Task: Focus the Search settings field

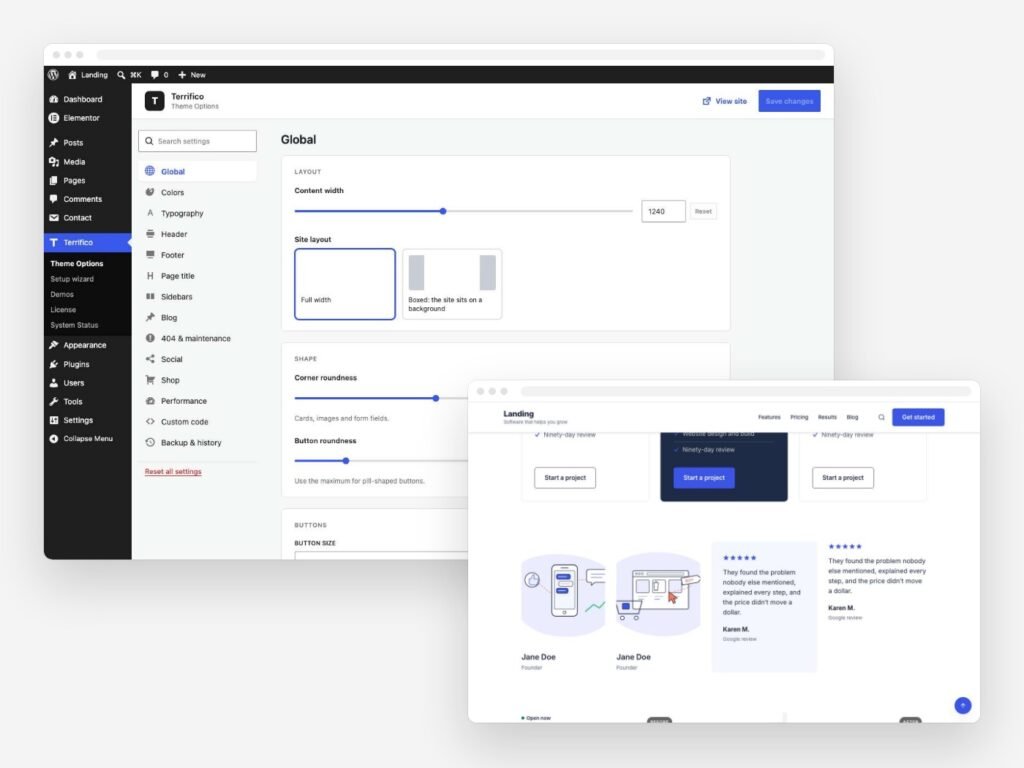Action: (197, 141)
